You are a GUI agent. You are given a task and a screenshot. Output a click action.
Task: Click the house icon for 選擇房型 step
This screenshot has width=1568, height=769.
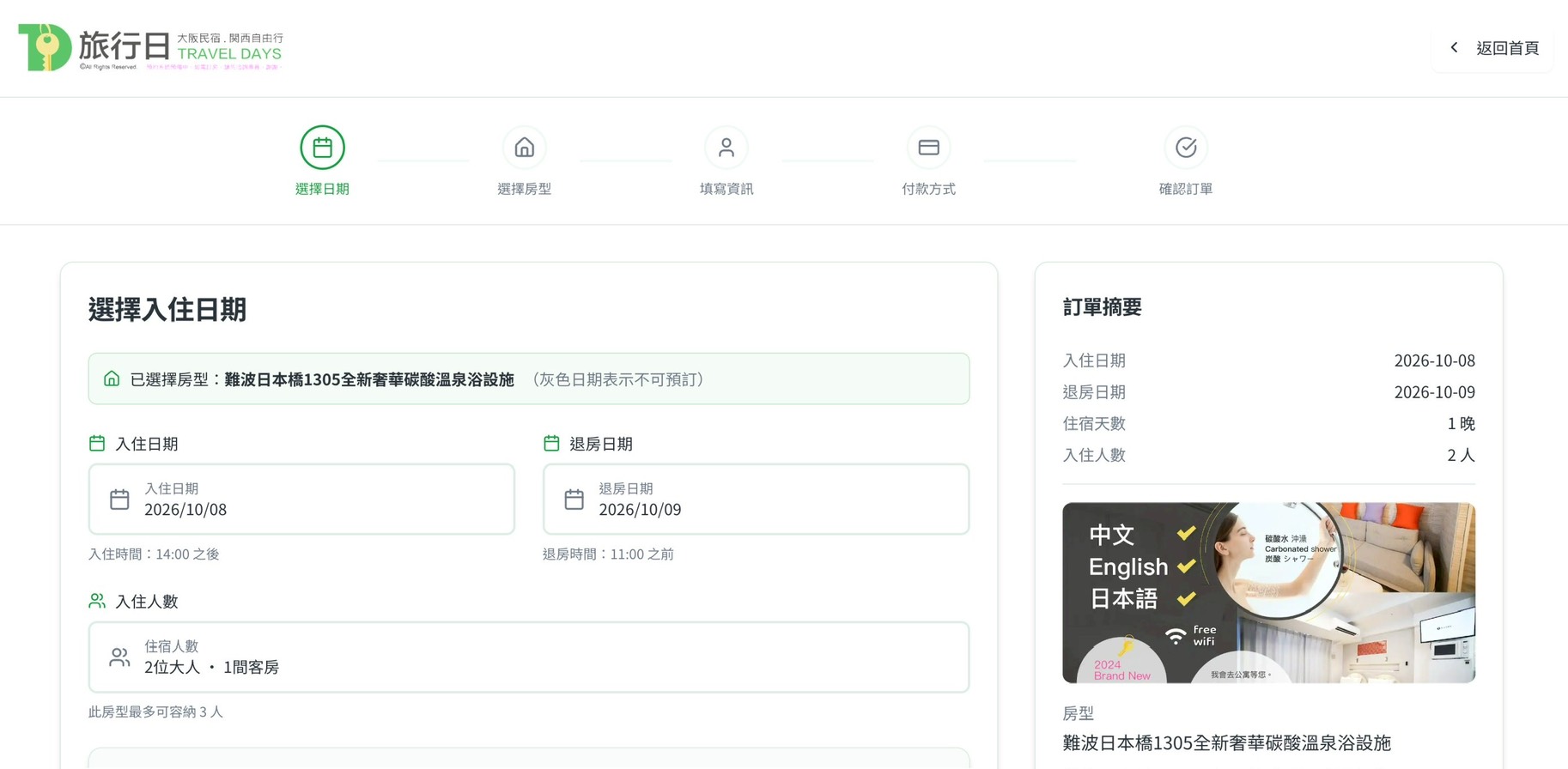[524, 148]
